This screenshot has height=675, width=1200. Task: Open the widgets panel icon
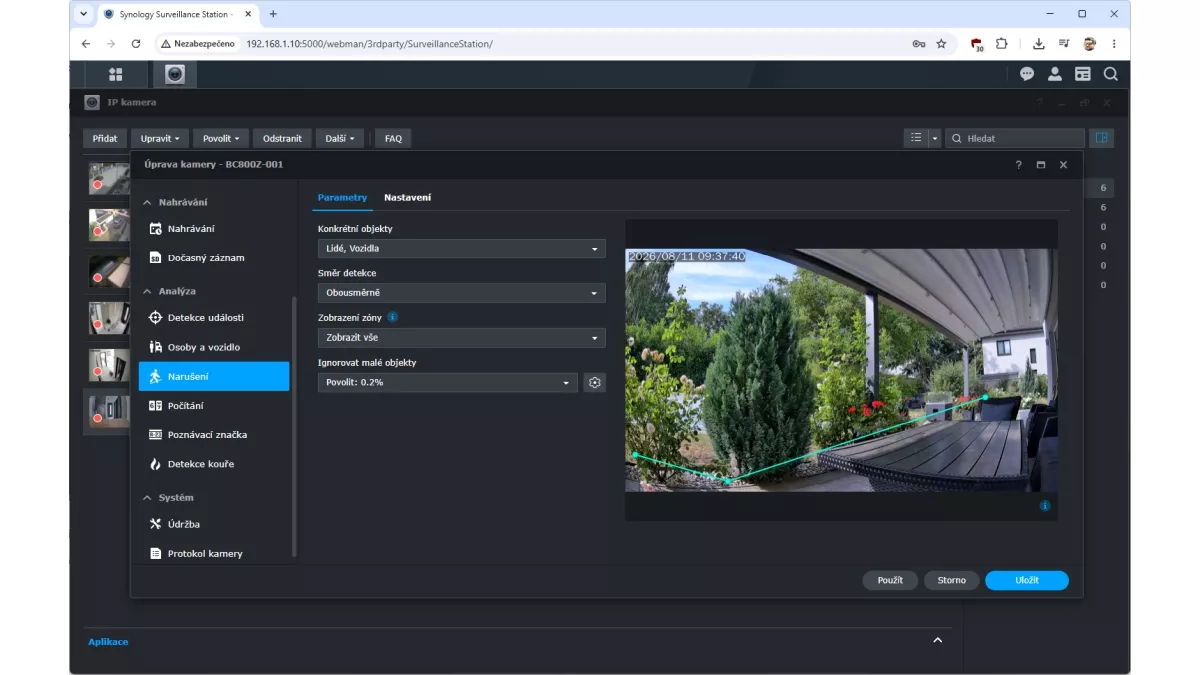[1083, 74]
